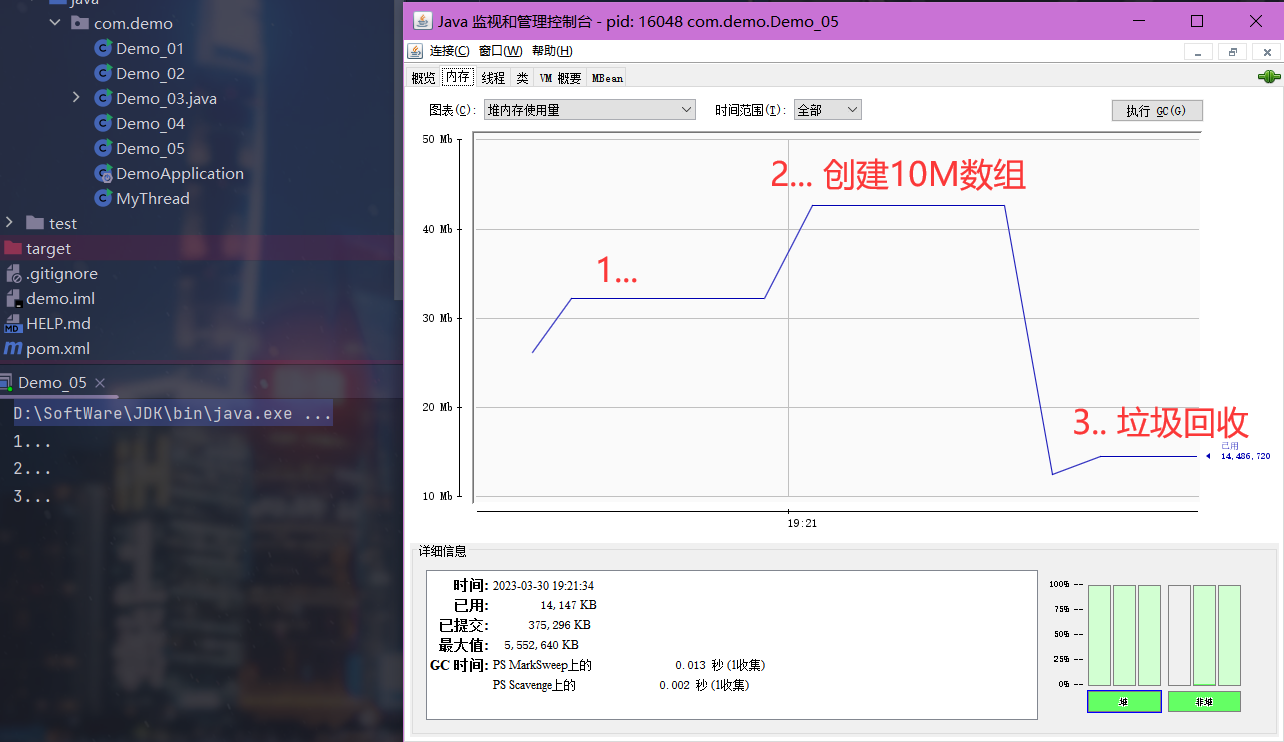Viewport: 1284px width, 742px height.
Task: Open the 连接 (Connection) menu
Action: click(x=449, y=51)
